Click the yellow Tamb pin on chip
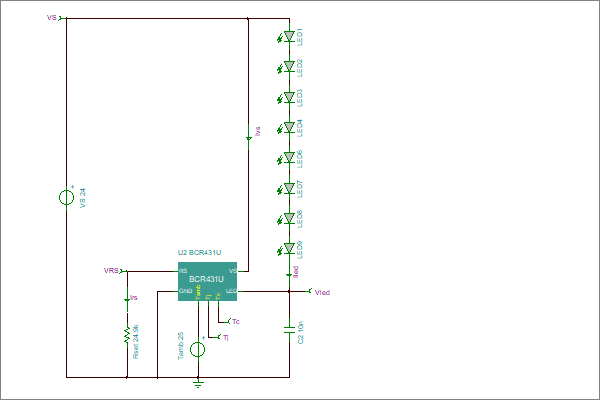The image size is (600, 400). point(198,292)
